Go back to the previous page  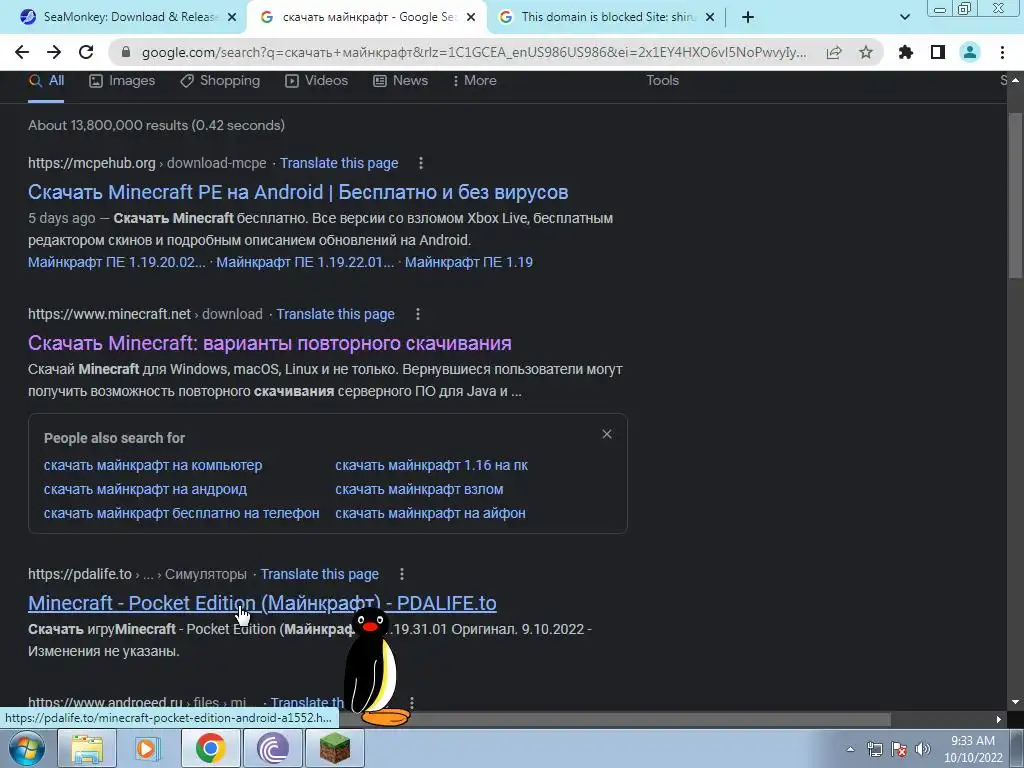22,52
